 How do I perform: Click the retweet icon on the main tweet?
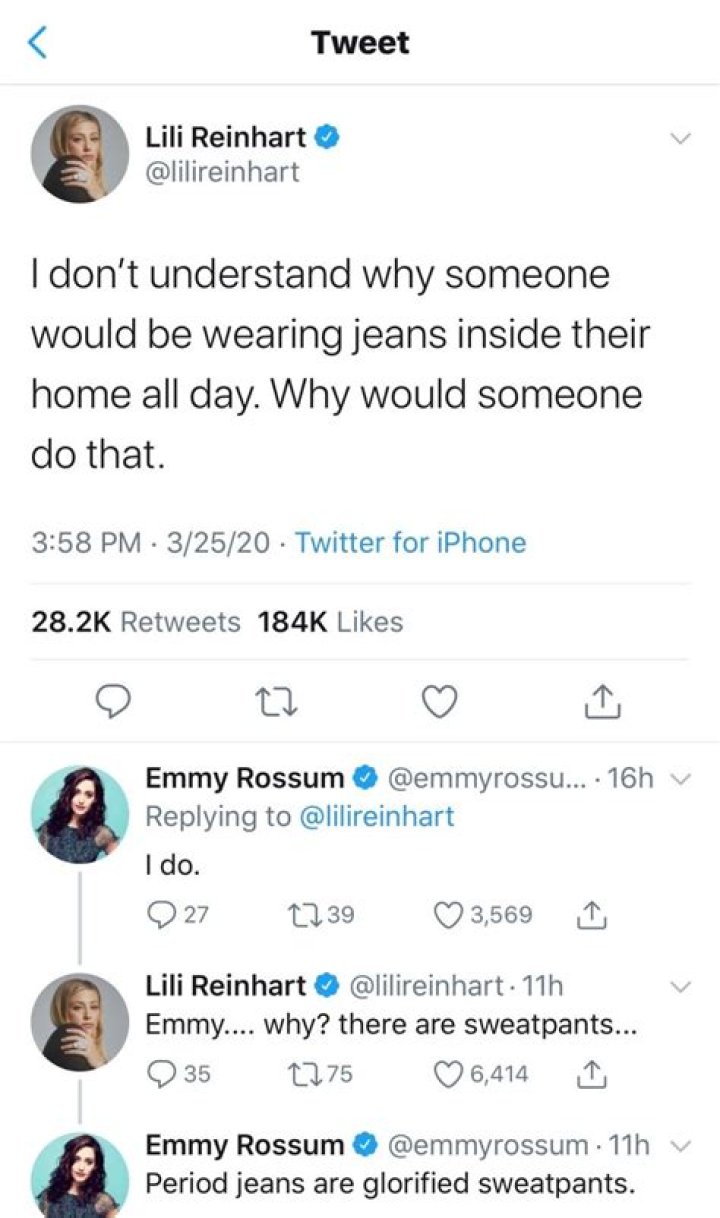[x=276, y=702]
